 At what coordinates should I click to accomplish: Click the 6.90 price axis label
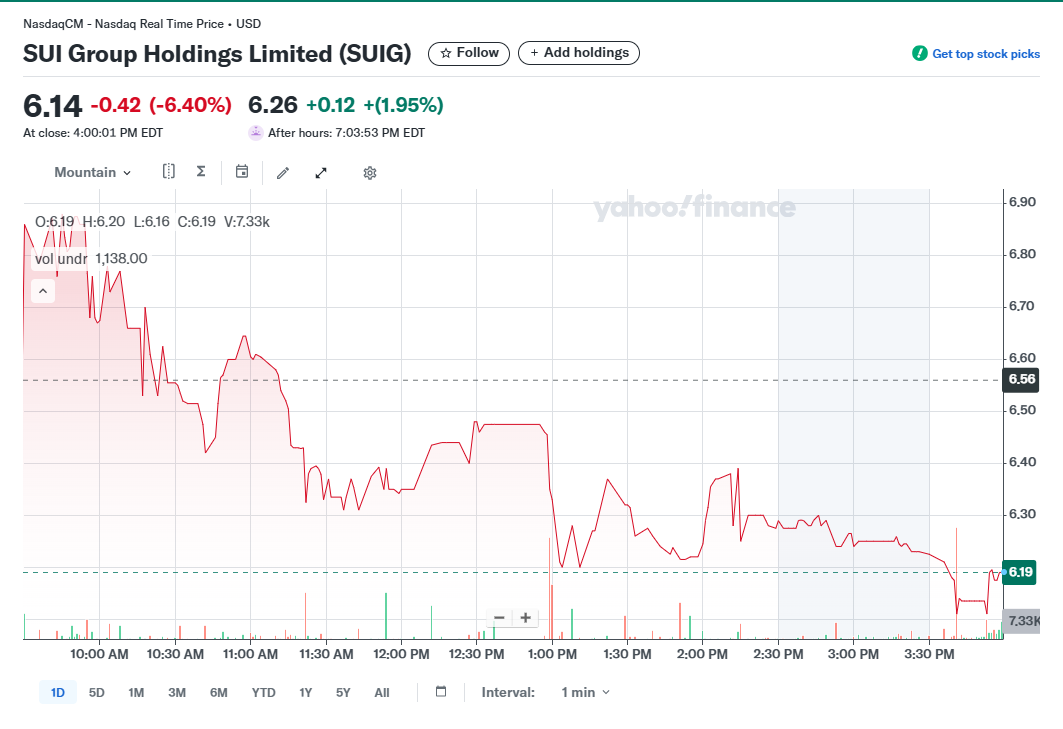1022,202
